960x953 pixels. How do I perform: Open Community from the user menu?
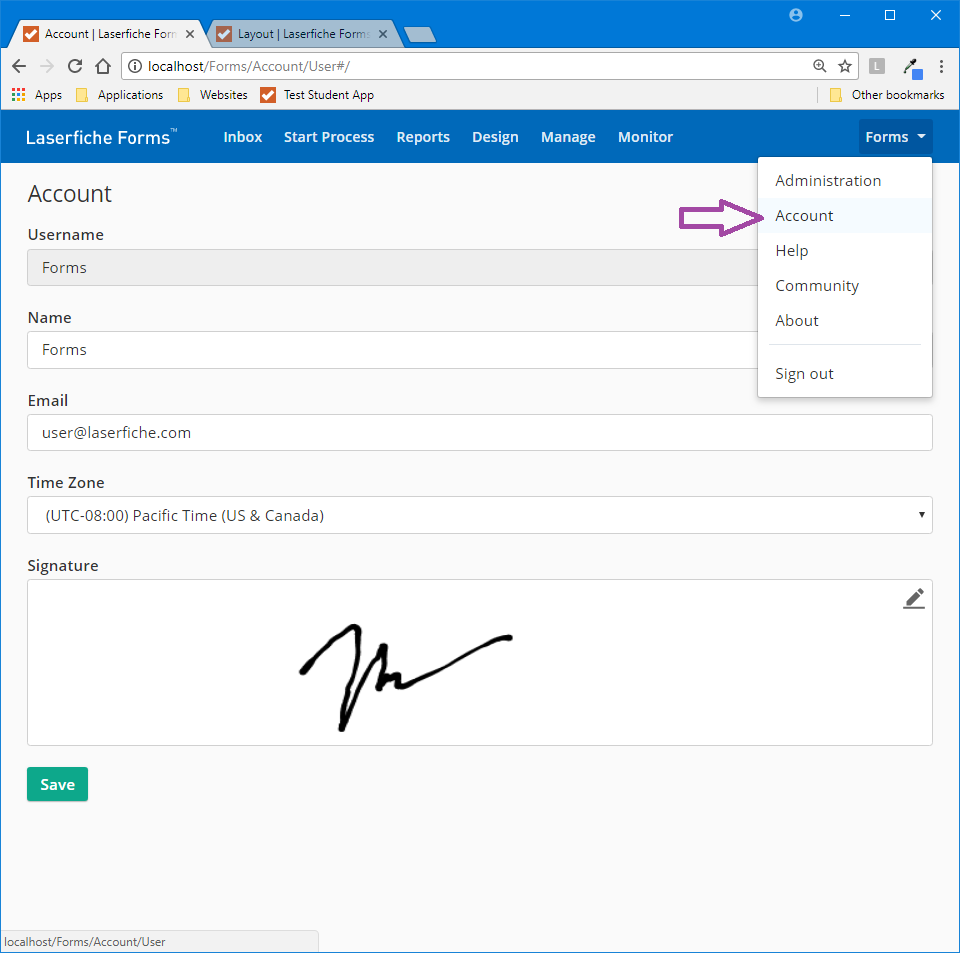point(845,285)
